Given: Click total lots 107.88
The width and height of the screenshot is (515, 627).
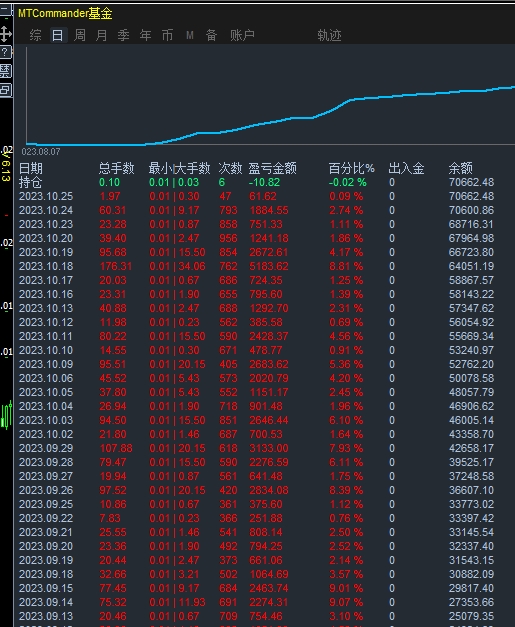Looking at the screenshot, I should [116, 448].
